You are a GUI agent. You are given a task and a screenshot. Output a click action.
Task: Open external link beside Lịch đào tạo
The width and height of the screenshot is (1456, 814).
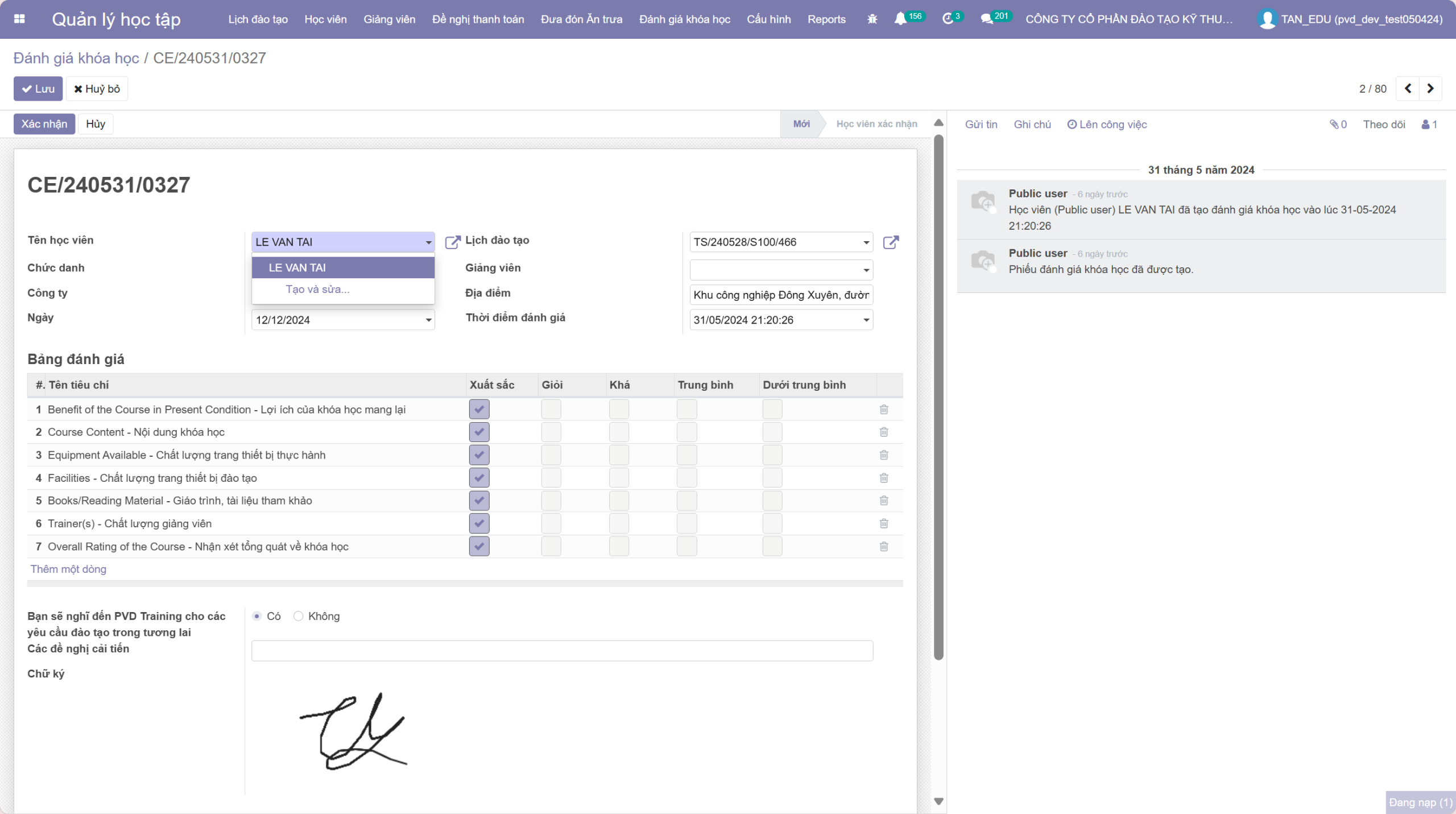(891, 242)
